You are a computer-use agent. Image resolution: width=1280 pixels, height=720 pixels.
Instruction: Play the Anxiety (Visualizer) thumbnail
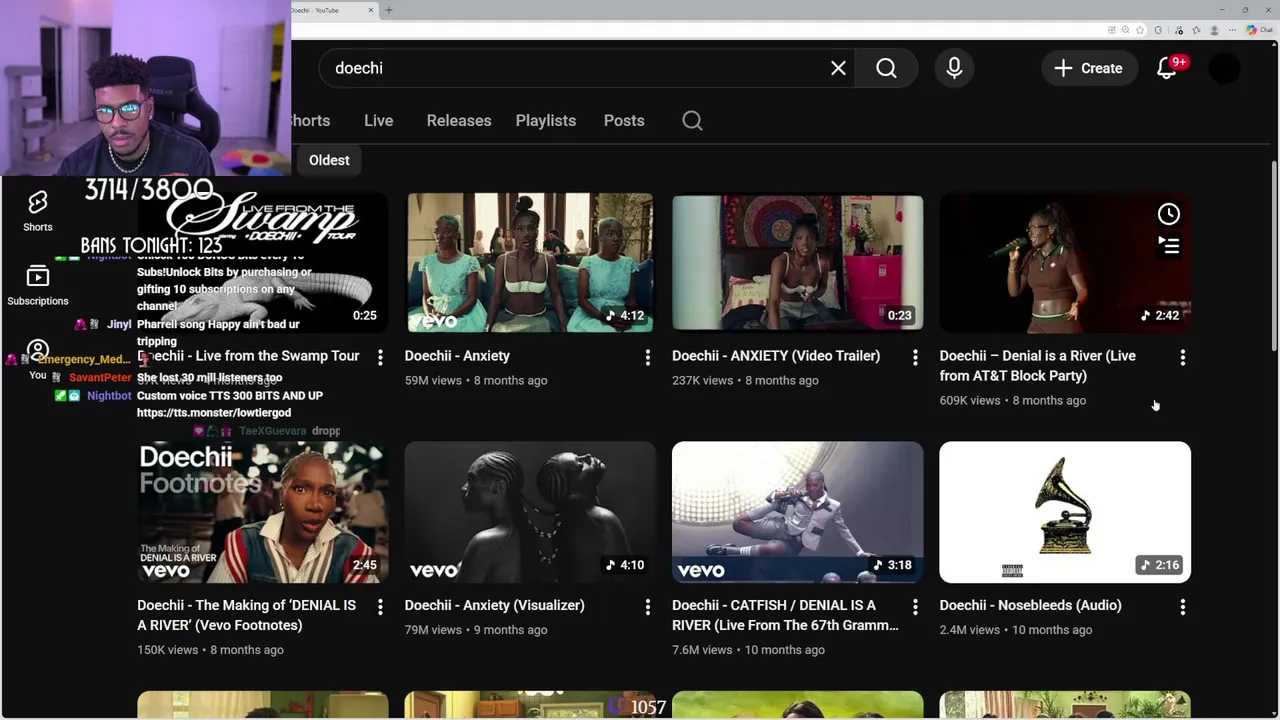click(x=530, y=512)
